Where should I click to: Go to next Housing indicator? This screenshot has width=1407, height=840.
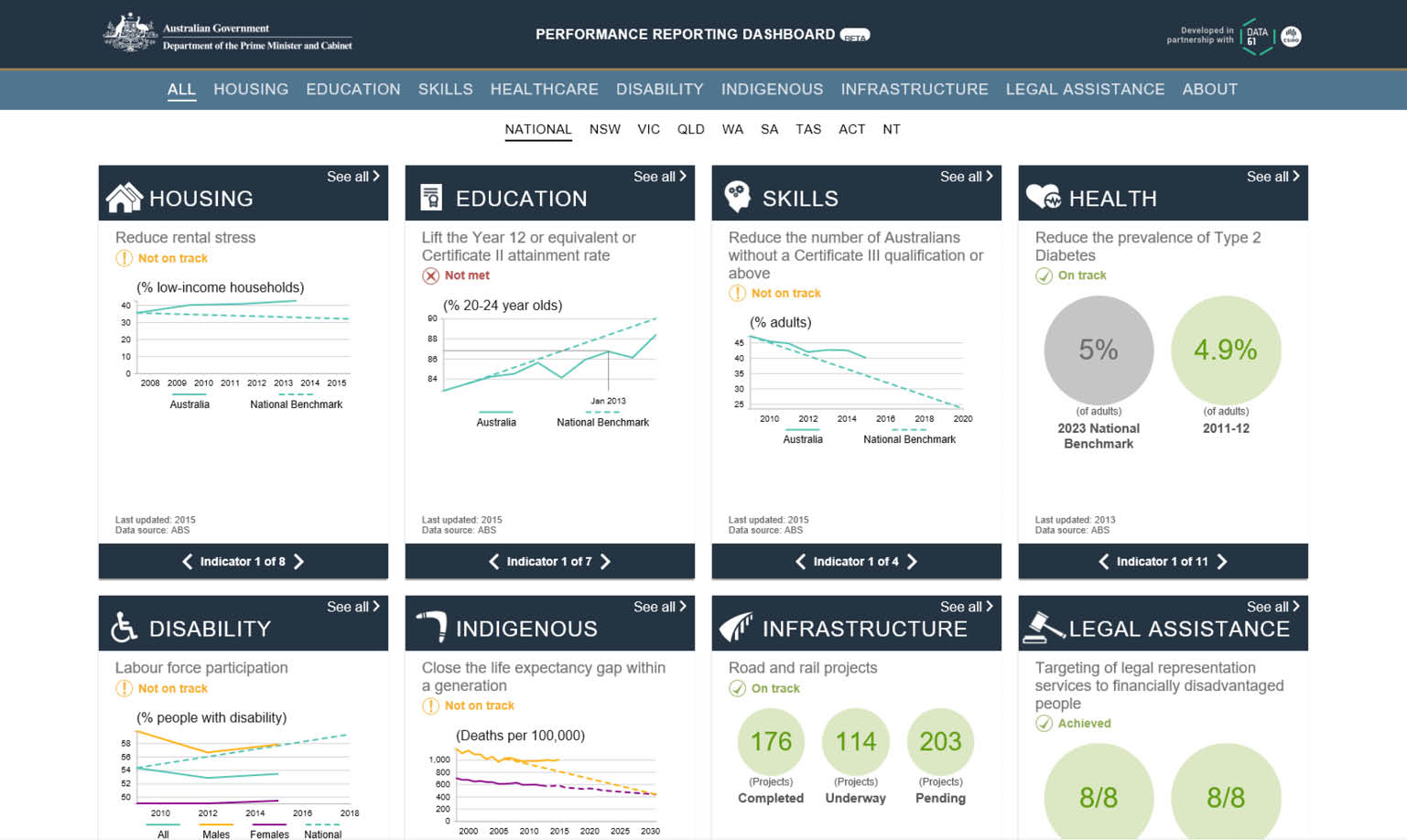tap(299, 562)
